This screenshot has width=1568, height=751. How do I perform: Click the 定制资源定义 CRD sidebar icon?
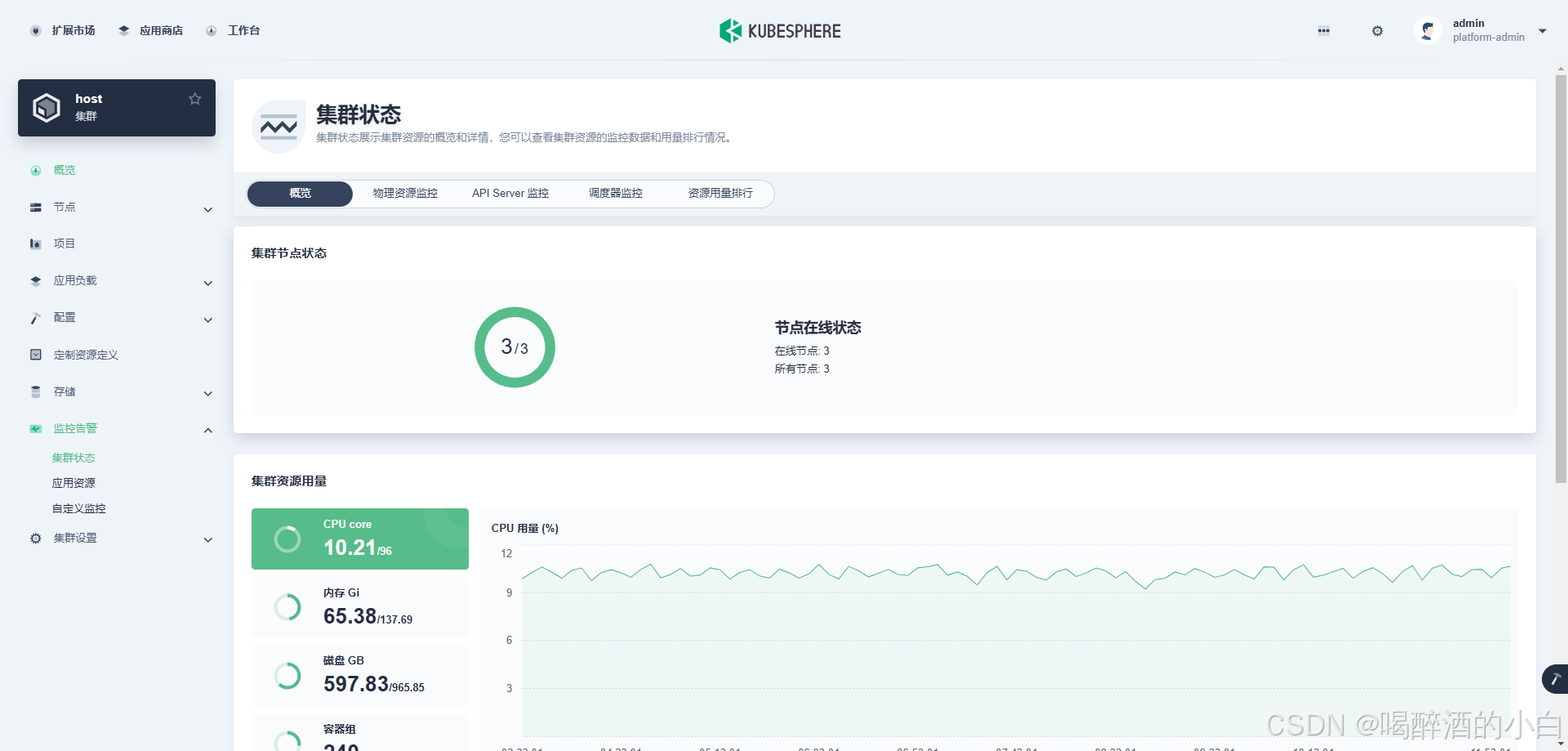(x=36, y=355)
